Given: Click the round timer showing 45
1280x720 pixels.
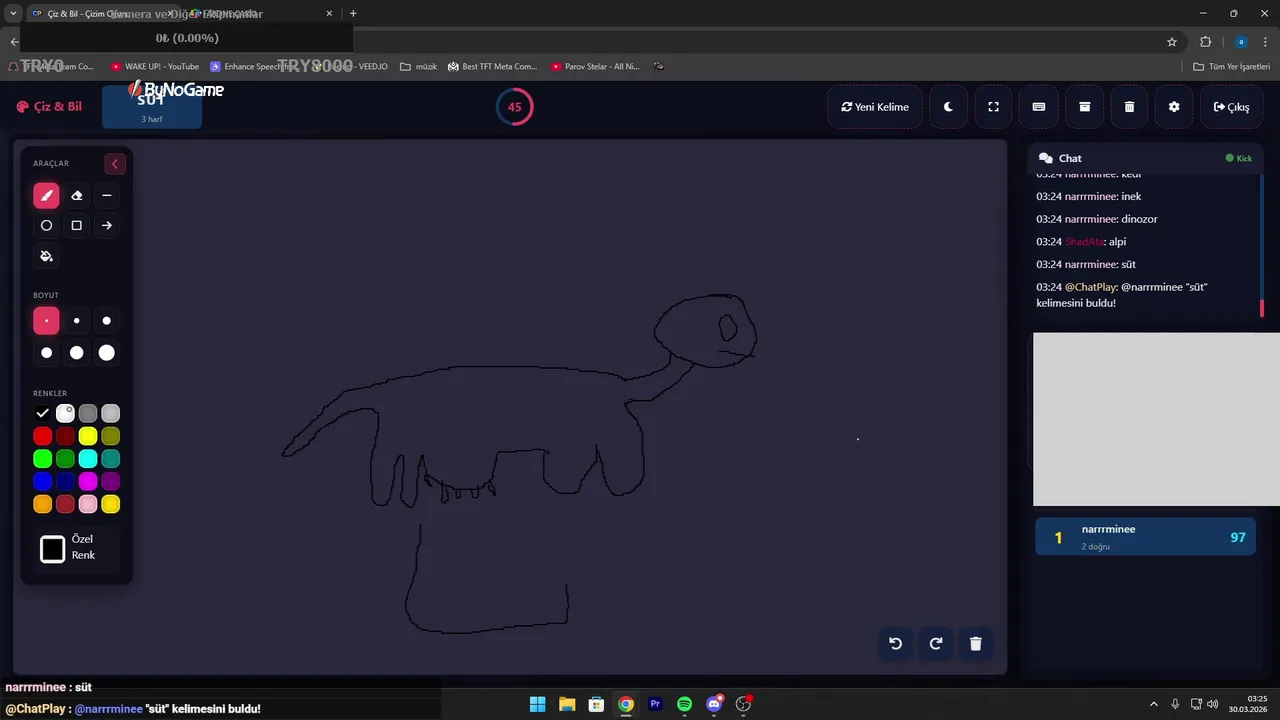Looking at the screenshot, I should click(515, 107).
